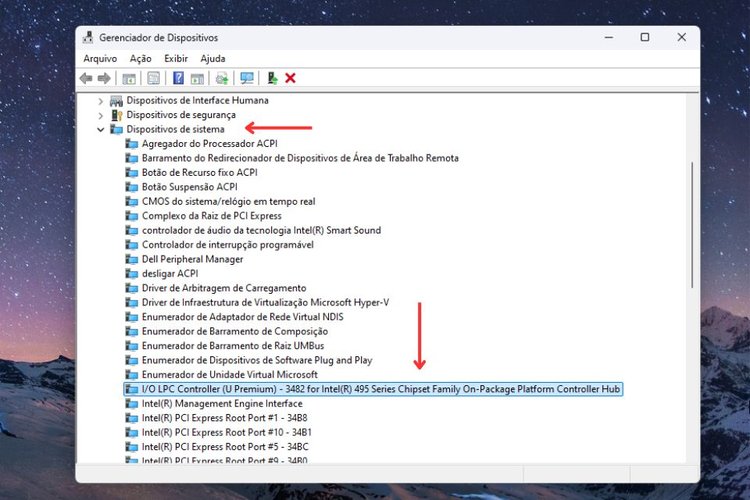The height and width of the screenshot is (500, 750).
Task: Select Controlador de interrupção programável
Action: pyautogui.click(x=228, y=244)
